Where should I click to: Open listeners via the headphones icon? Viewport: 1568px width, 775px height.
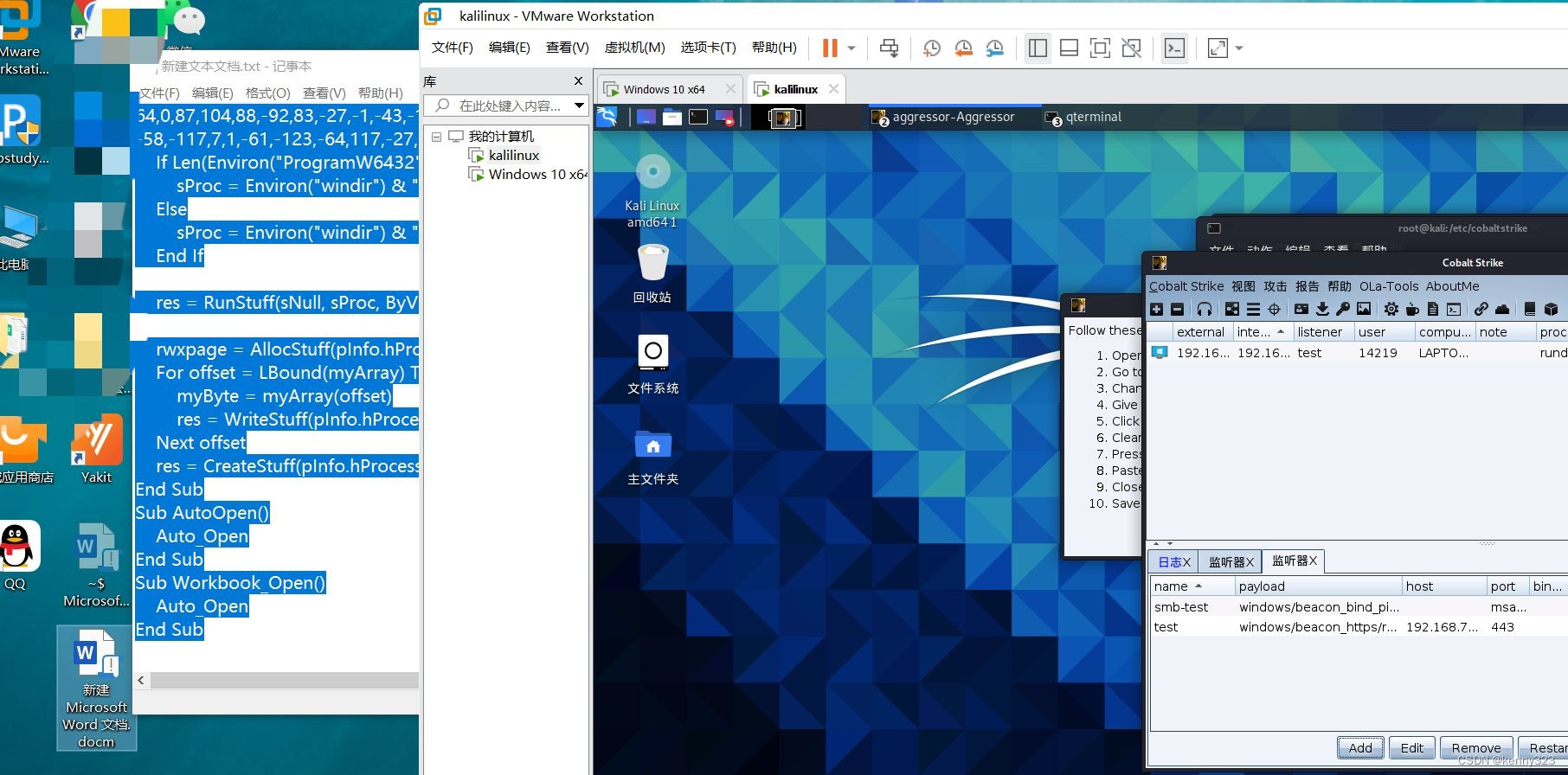1205,309
